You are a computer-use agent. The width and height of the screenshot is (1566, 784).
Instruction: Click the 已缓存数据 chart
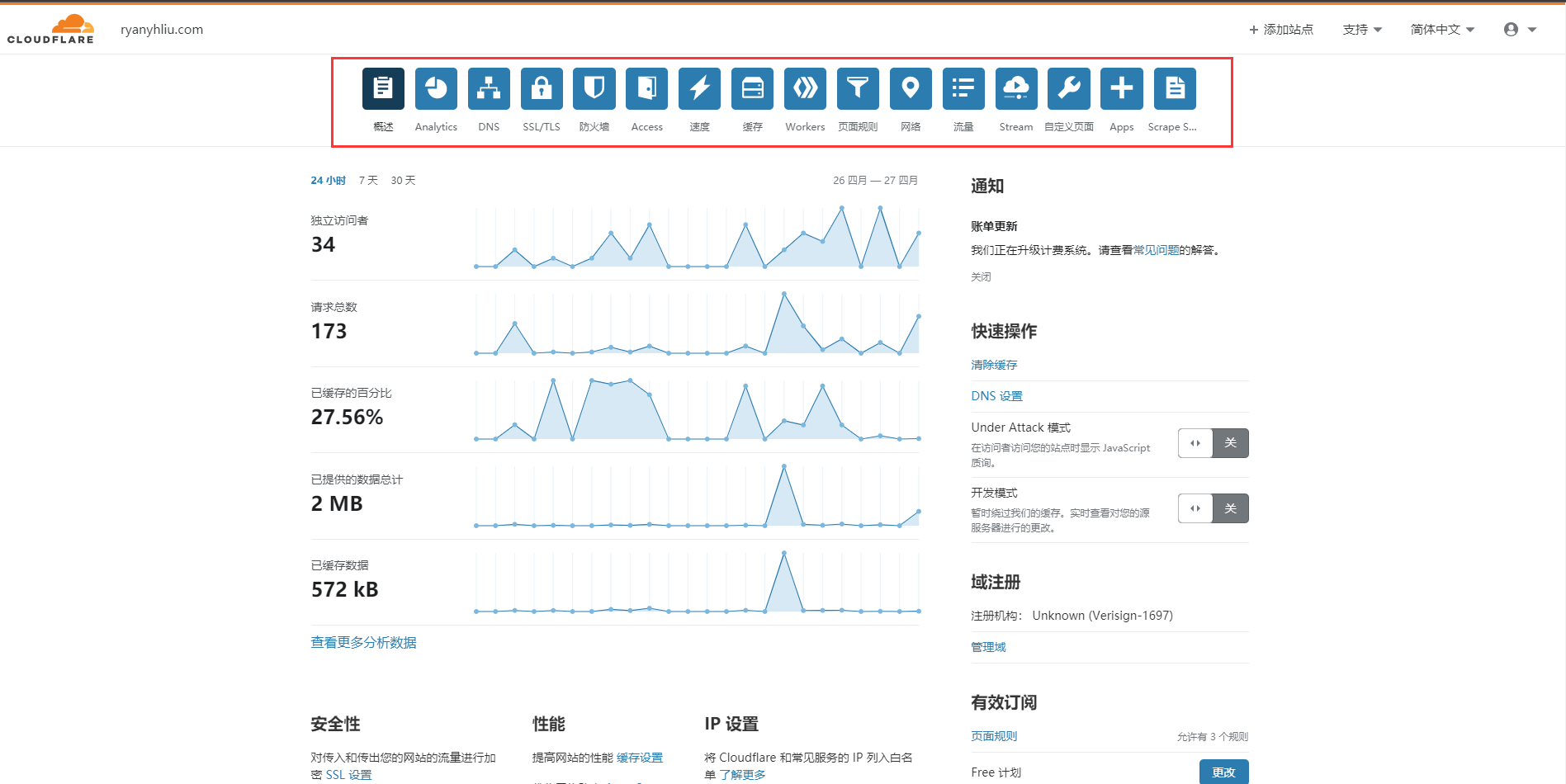pos(697,582)
